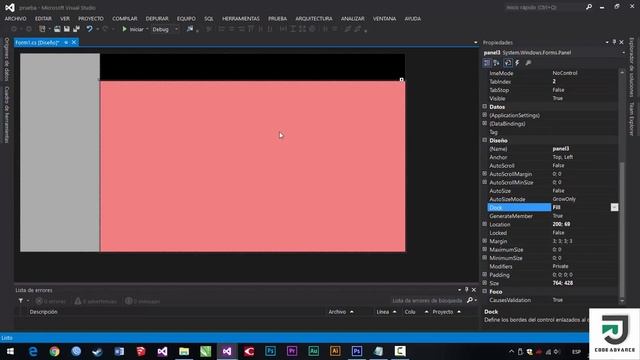Click the Save All toolbar icon
This screenshot has width=640, height=360.
(76, 29)
